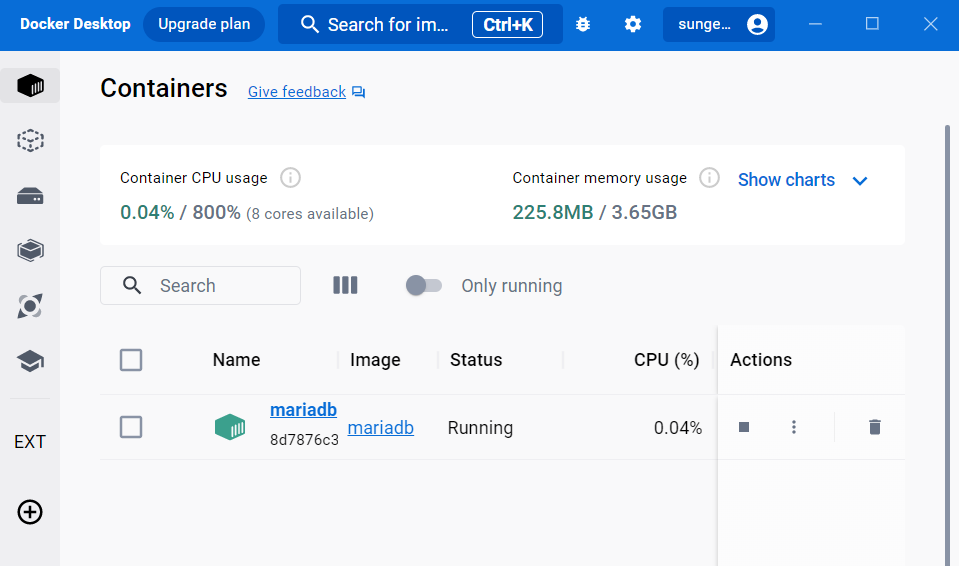The image size is (959, 566).
Task: Open the Dev Environments sidebar icon
Action: pos(30,250)
